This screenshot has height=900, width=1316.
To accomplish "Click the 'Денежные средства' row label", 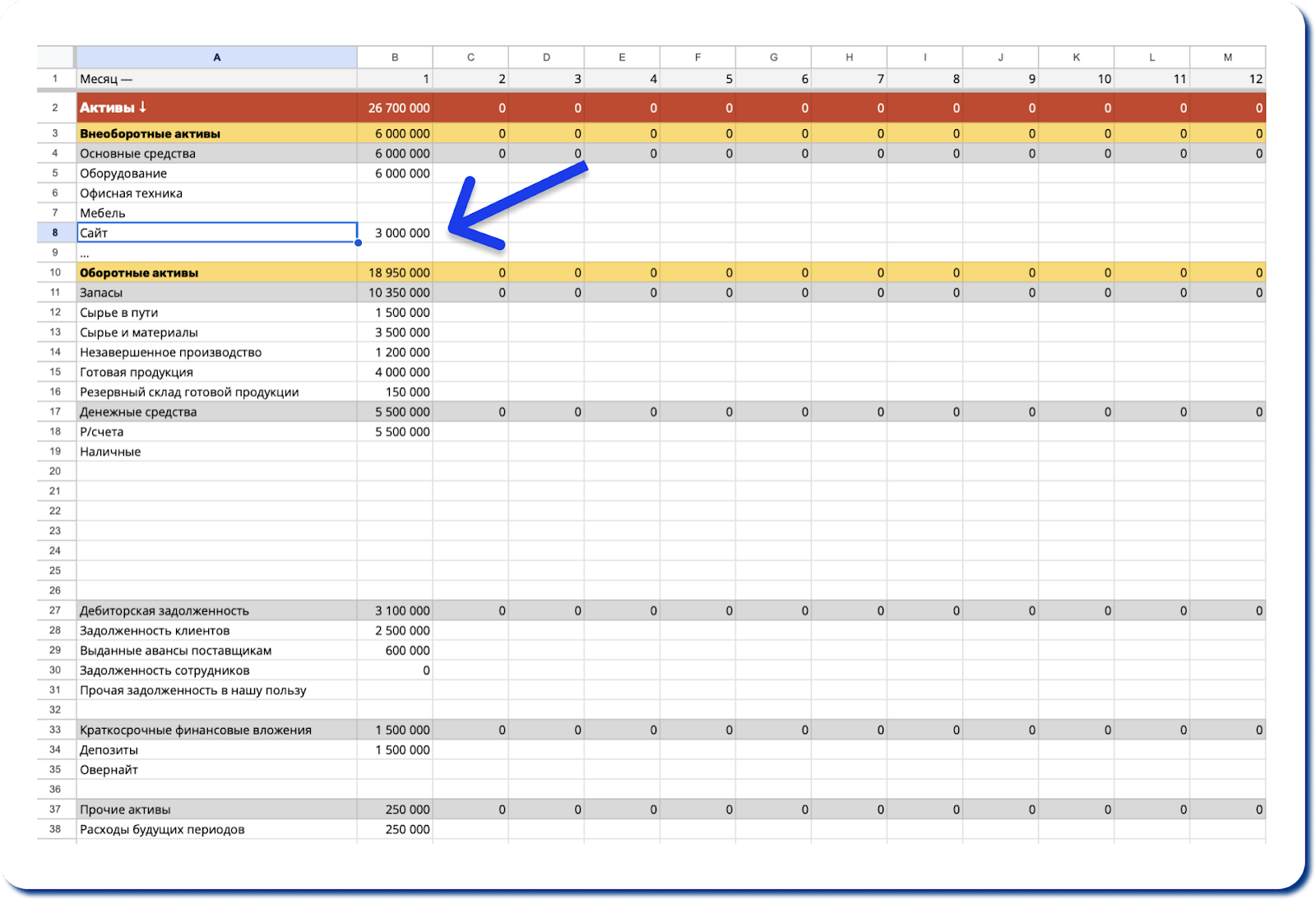I will click(217, 412).
